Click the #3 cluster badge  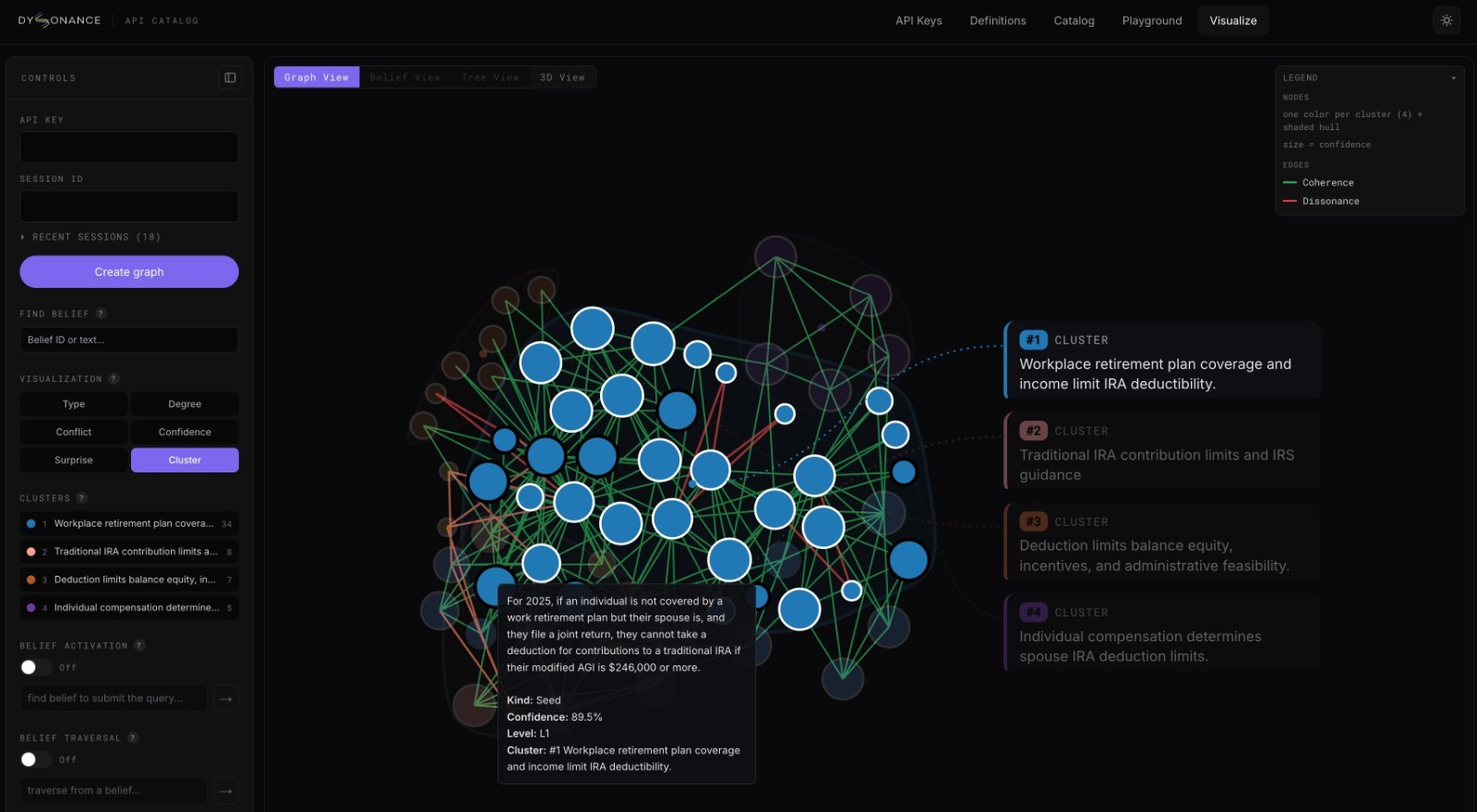pyautogui.click(x=1033, y=521)
